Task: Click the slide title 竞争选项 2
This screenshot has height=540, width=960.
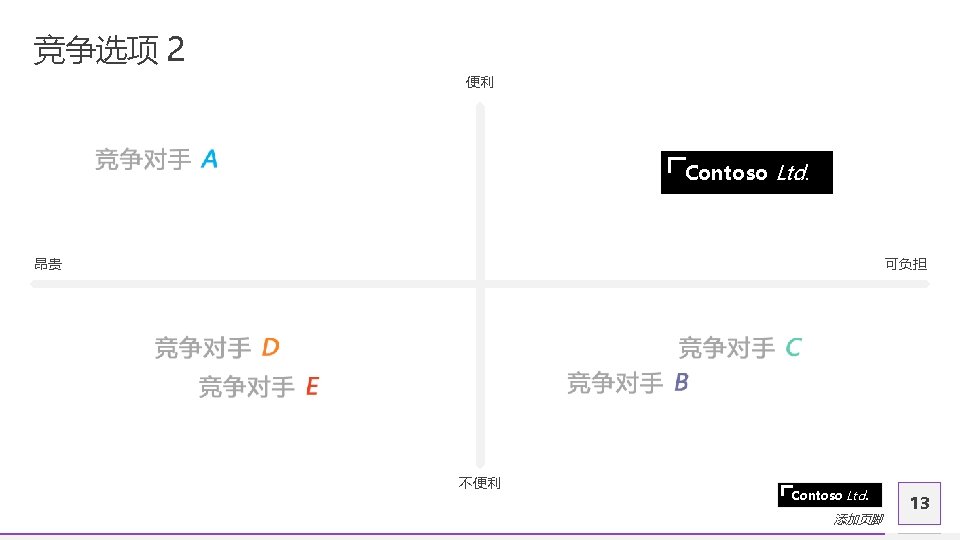Action: [108, 49]
